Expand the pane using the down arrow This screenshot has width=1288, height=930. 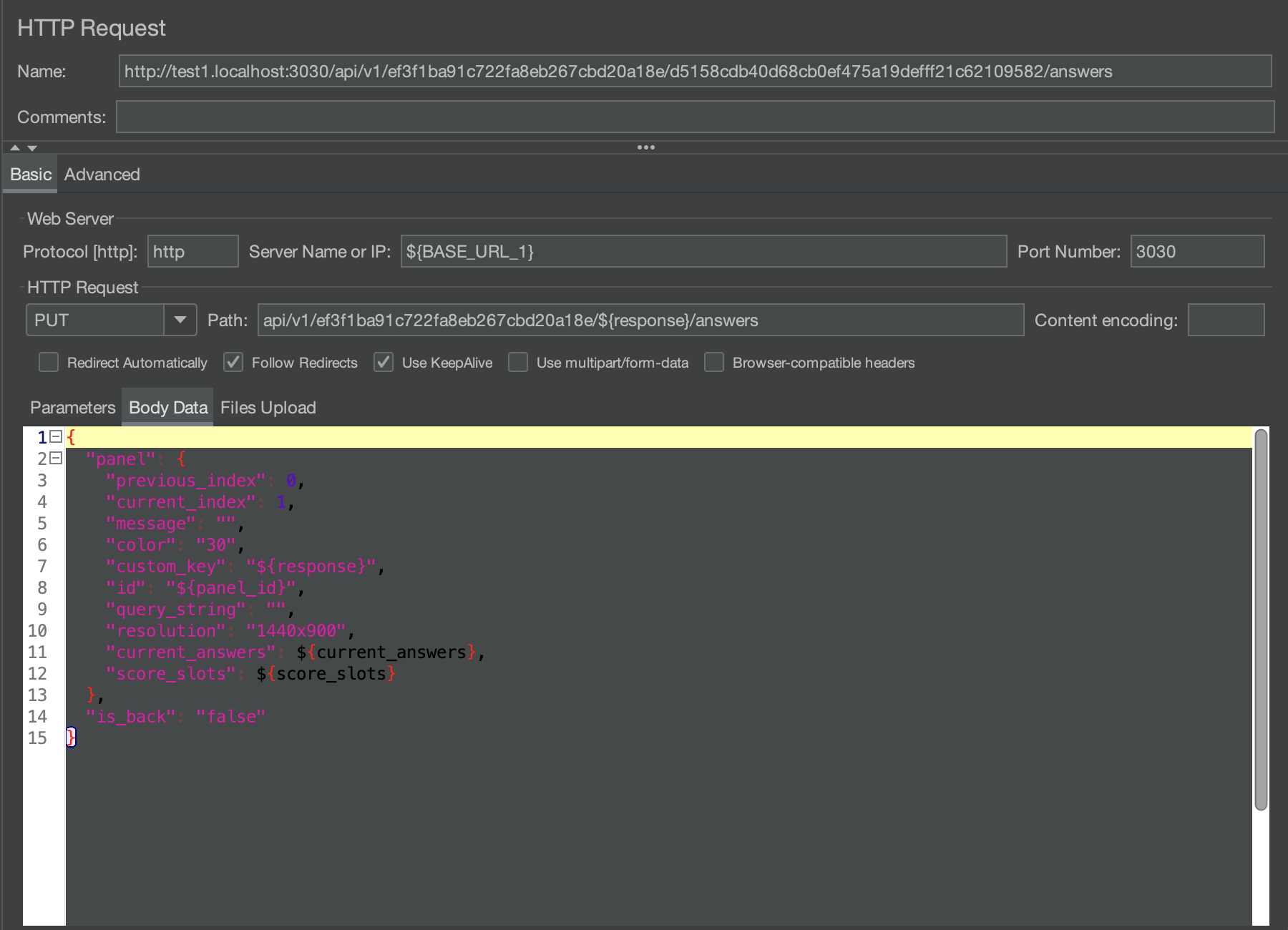pyautogui.click(x=32, y=147)
